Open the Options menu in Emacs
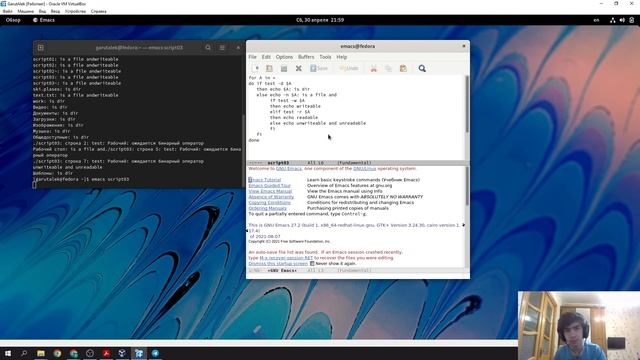This screenshot has height=360, width=640. (x=284, y=57)
